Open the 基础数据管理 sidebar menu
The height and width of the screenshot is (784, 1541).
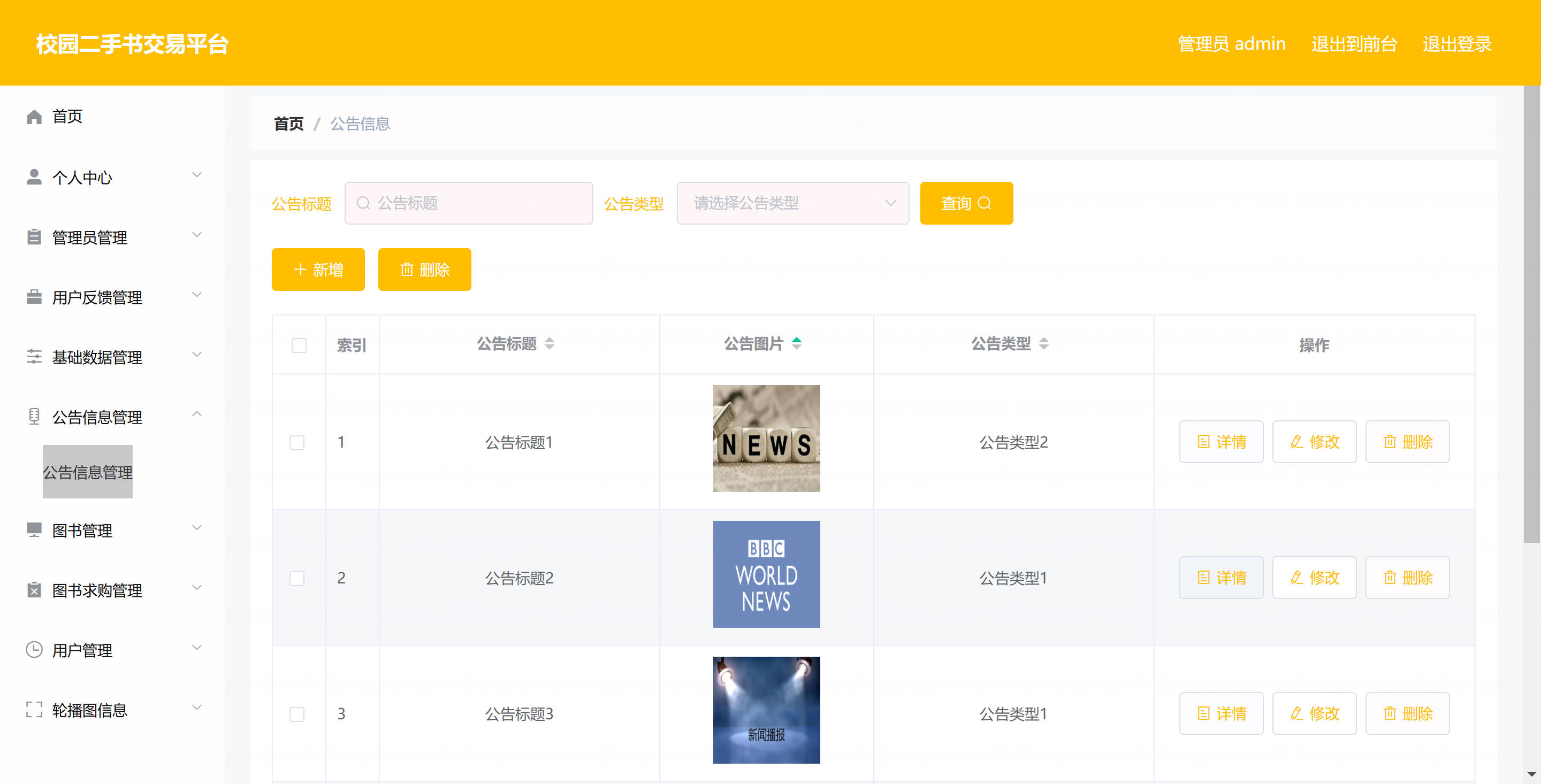112,357
